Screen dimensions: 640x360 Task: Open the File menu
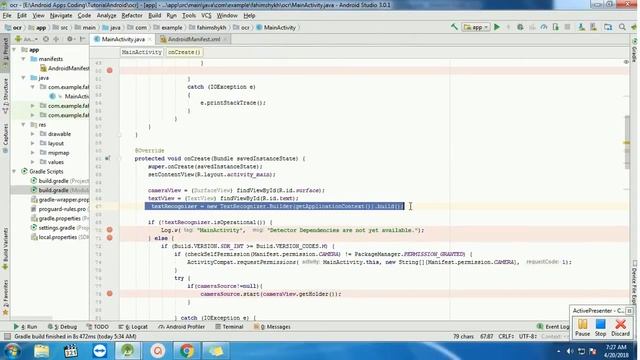click(x=7, y=16)
